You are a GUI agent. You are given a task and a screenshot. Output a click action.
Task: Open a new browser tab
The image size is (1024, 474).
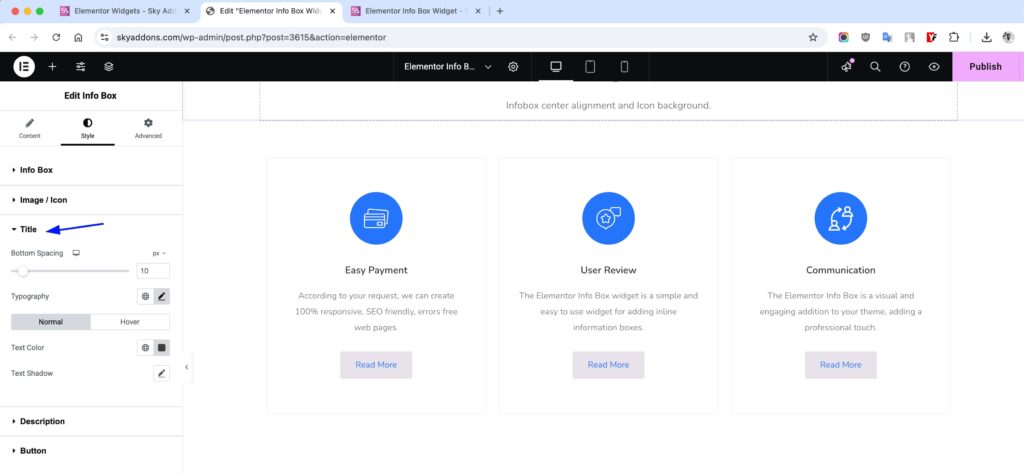click(x=500, y=11)
